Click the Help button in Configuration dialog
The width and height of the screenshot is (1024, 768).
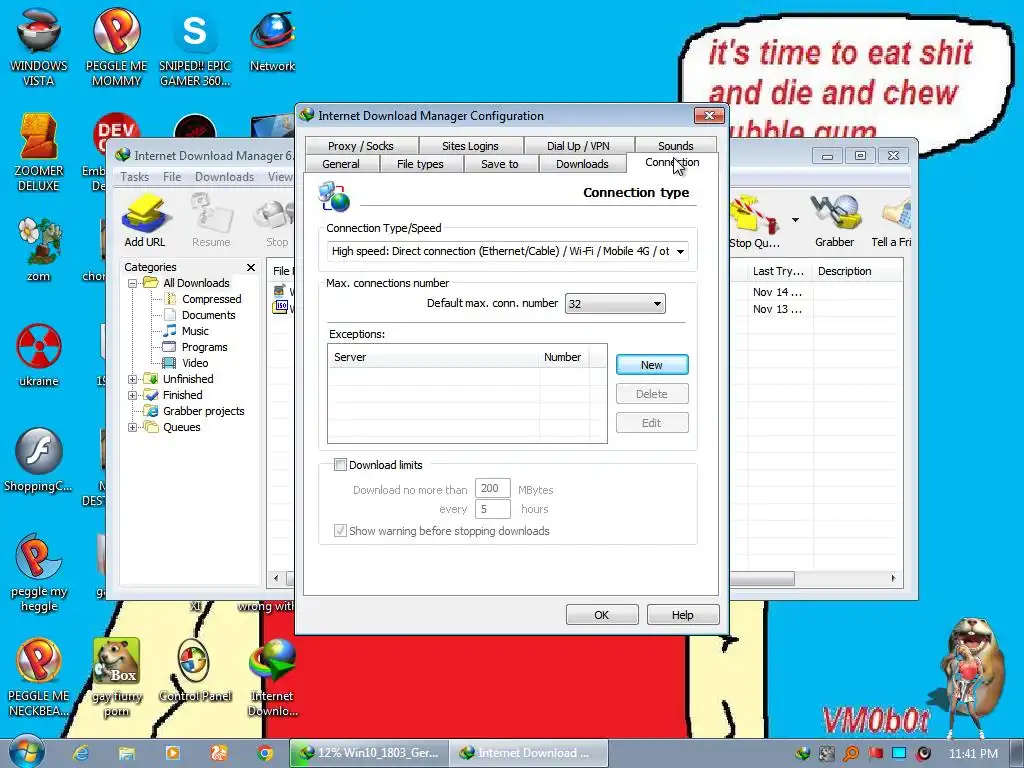pos(682,615)
